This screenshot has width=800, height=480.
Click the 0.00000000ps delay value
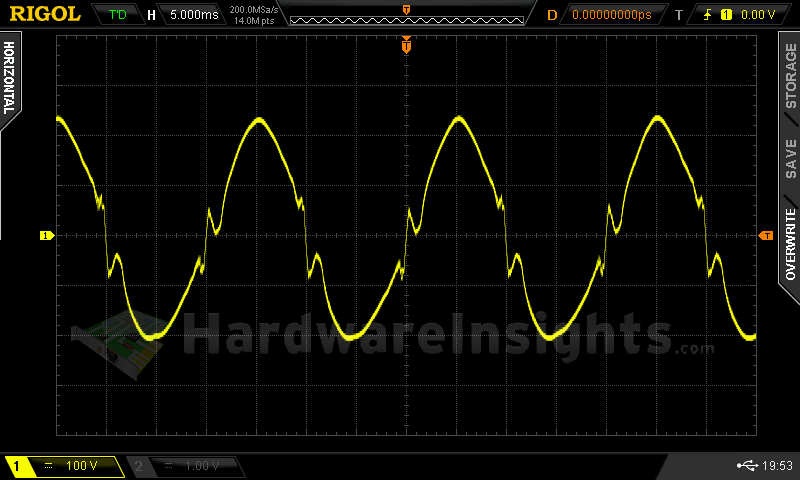[x=612, y=15]
